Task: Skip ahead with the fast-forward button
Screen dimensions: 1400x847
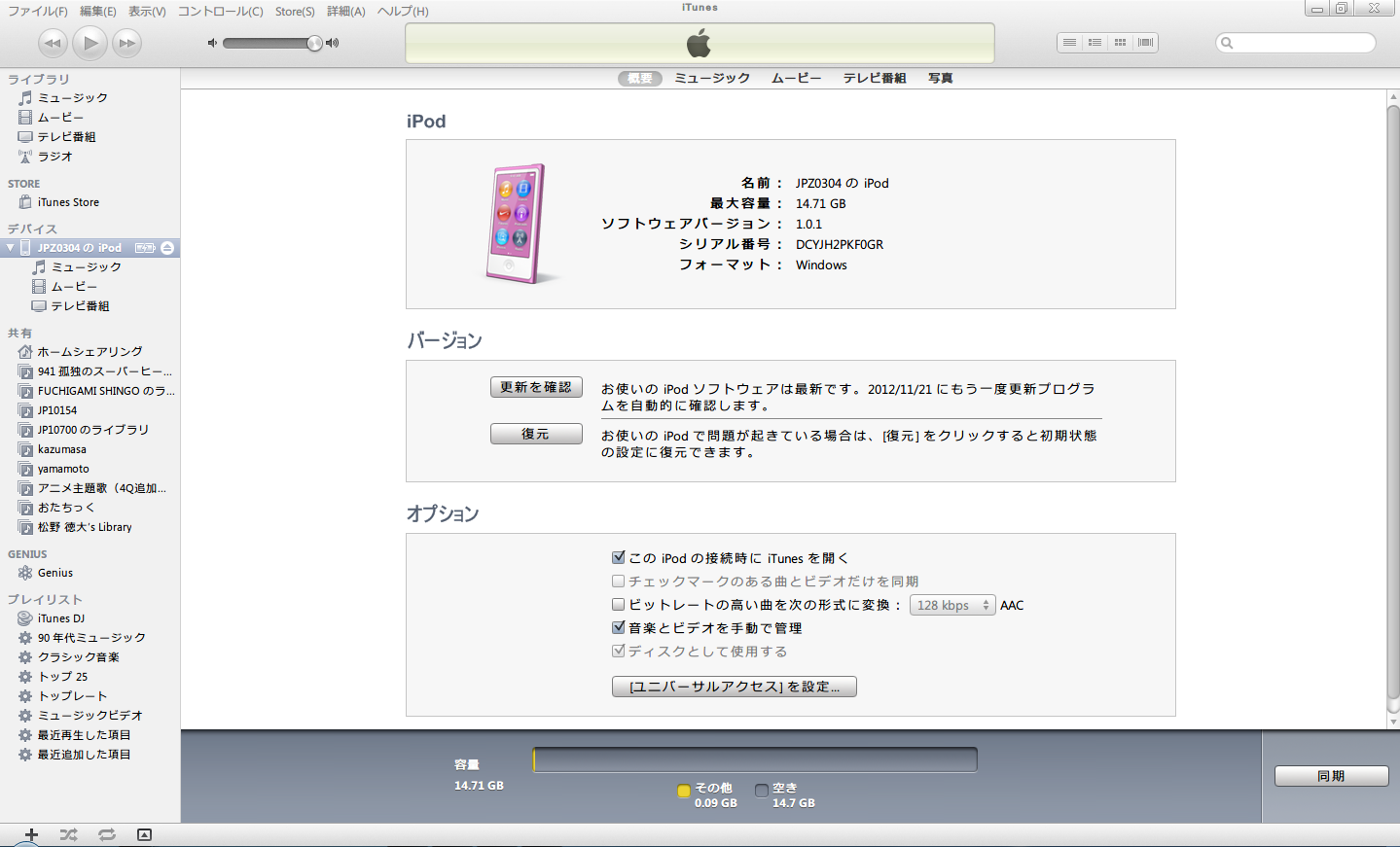Action: click(127, 43)
